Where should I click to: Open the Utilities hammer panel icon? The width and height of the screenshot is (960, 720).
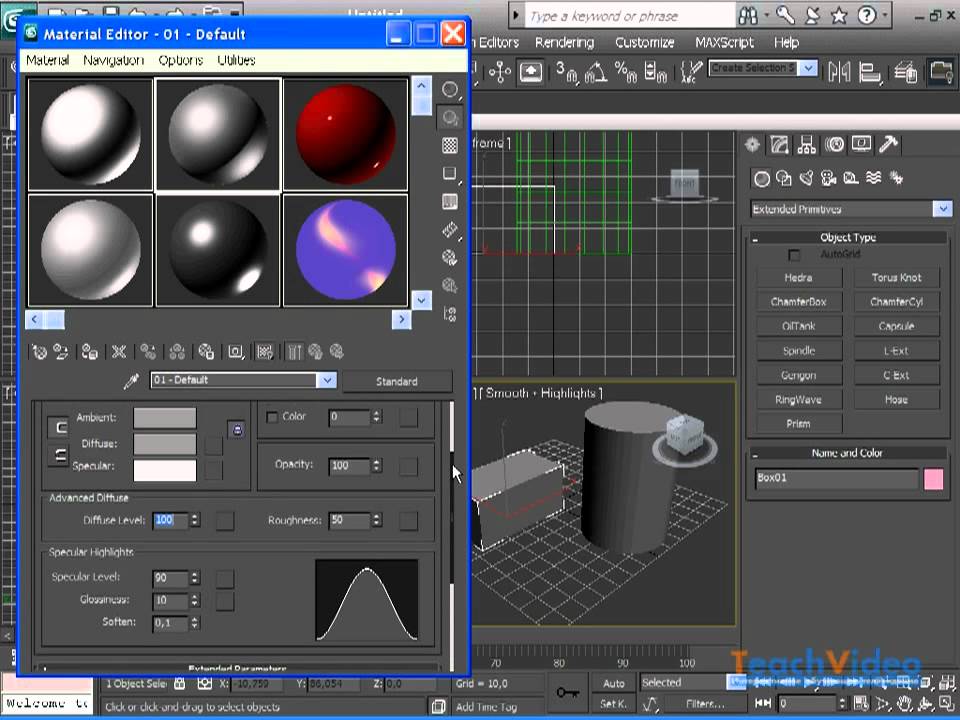887,145
